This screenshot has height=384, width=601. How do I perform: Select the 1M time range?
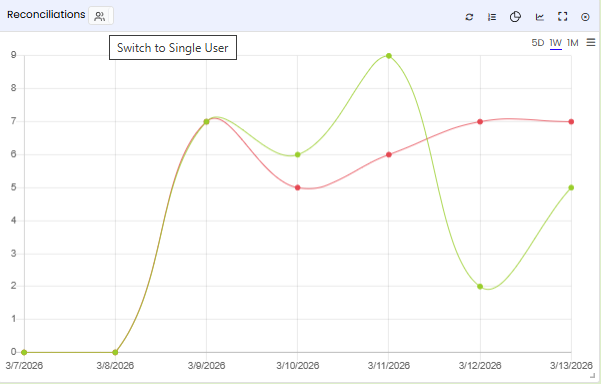tap(572, 43)
